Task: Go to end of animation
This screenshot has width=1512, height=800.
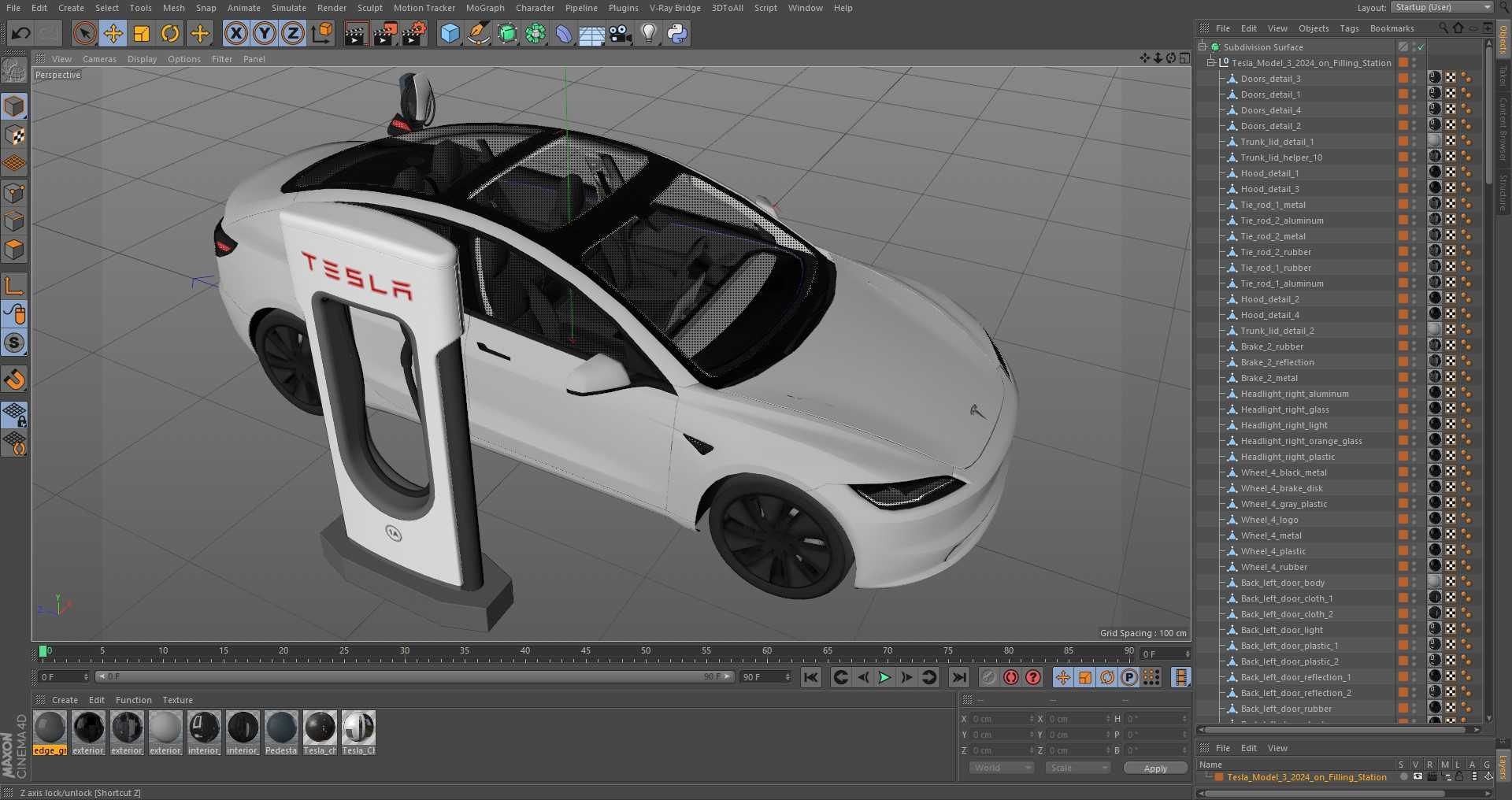Action: (x=958, y=677)
